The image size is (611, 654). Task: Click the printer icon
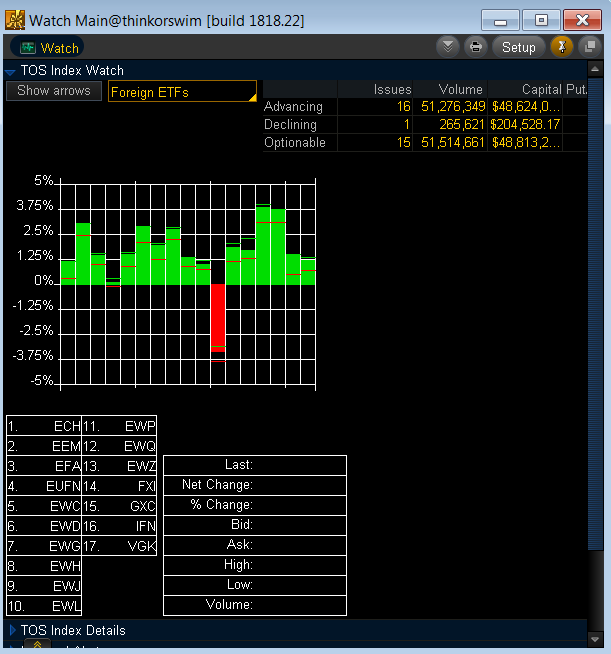click(475, 47)
